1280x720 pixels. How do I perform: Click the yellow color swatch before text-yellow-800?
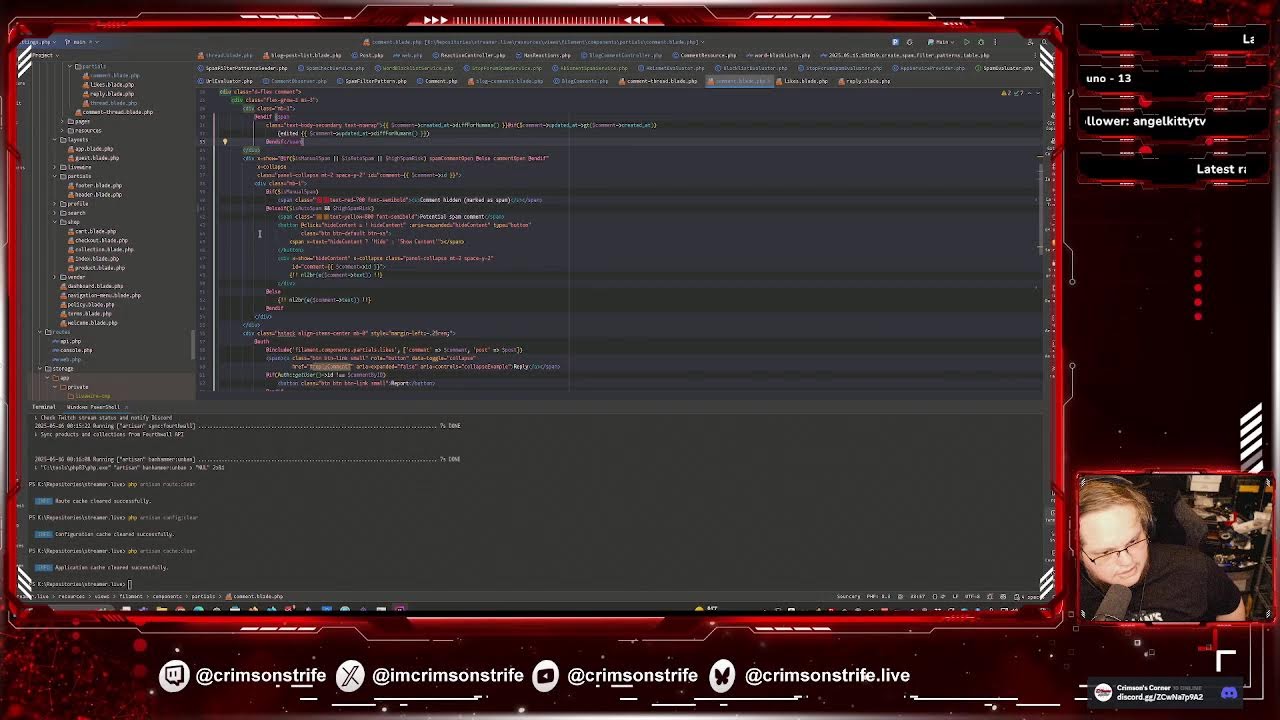click(x=322, y=216)
